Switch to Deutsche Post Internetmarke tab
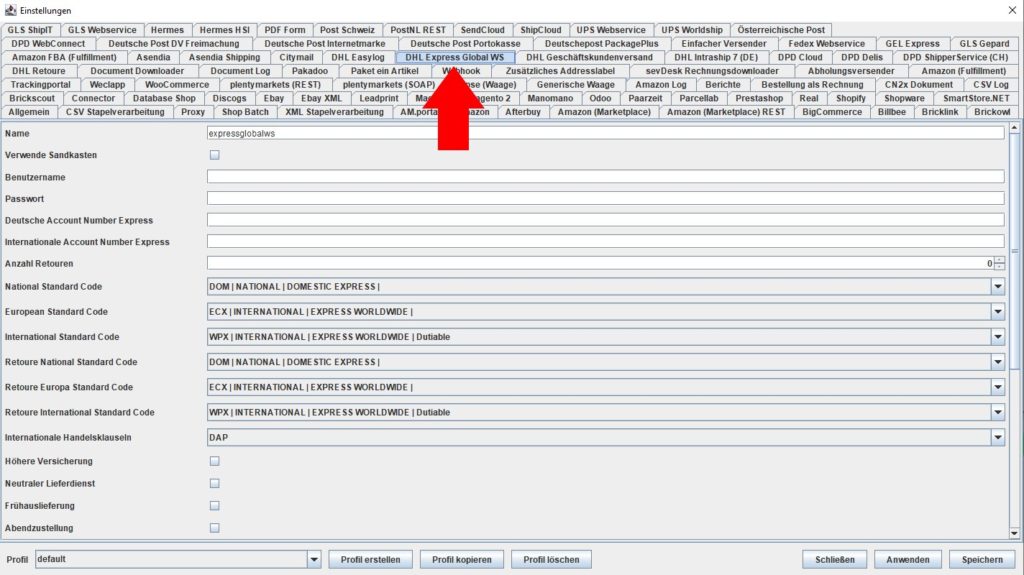Viewport: 1024px width, 575px height. (x=325, y=44)
